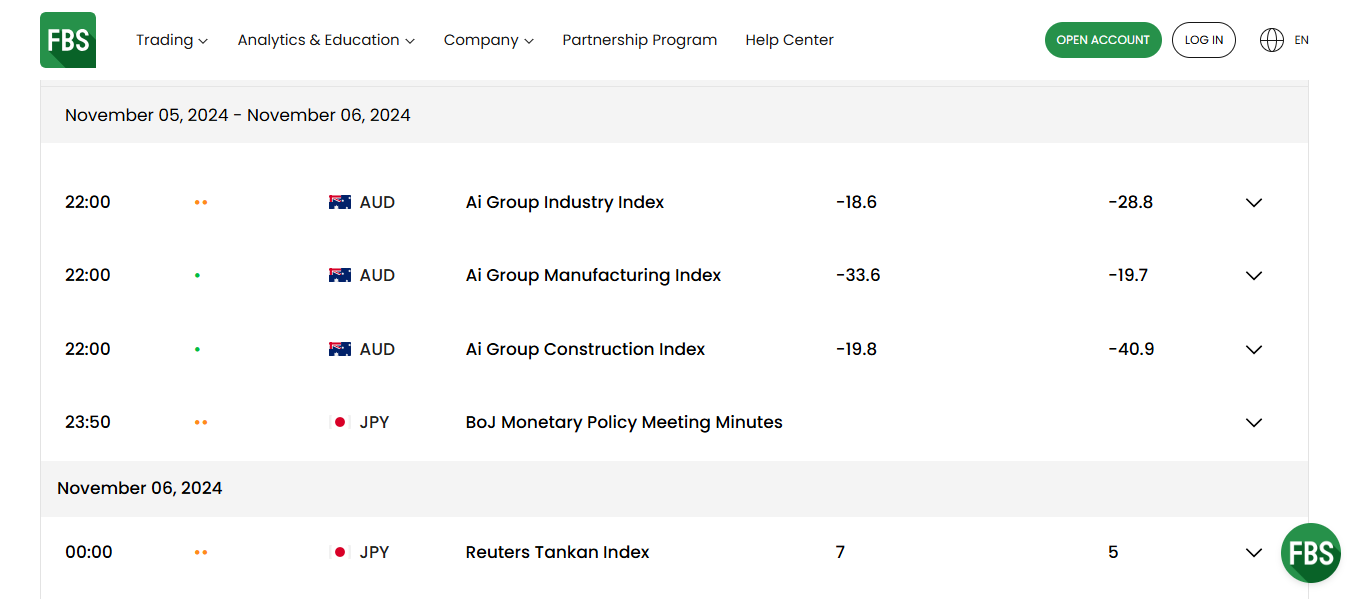Click green impact dot for Ai Group Manufacturing Index

pos(197,275)
